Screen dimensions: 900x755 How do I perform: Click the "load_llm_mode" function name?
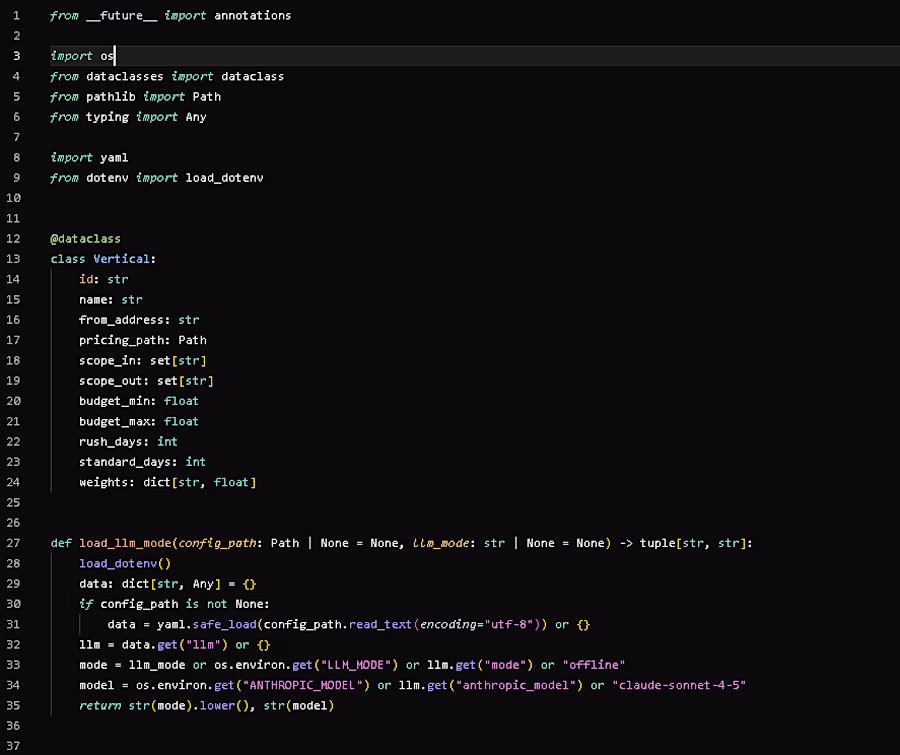pos(125,543)
